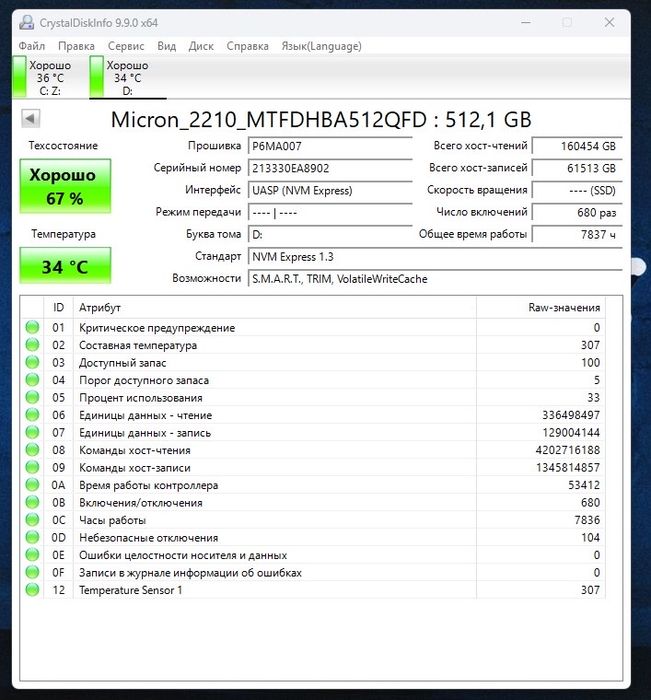This screenshot has height=700, width=651.
Task: Click status icon for Temperature Sensor 1
Action: point(32,590)
